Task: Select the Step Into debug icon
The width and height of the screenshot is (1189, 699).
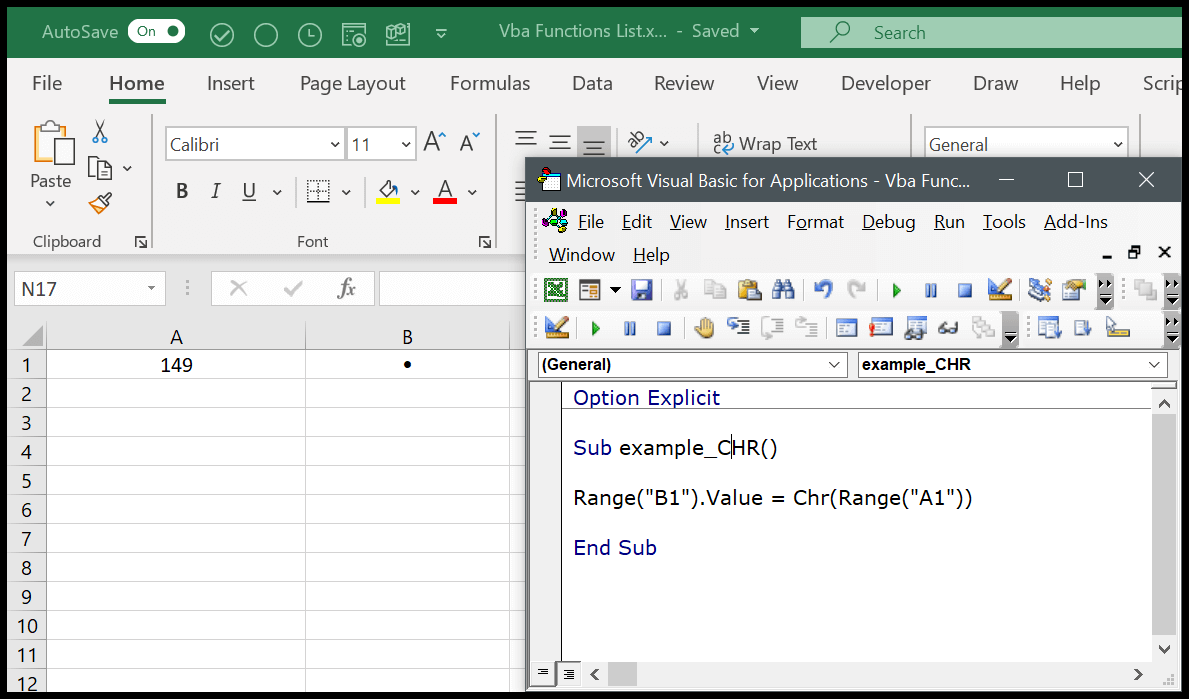Action: pos(738,327)
